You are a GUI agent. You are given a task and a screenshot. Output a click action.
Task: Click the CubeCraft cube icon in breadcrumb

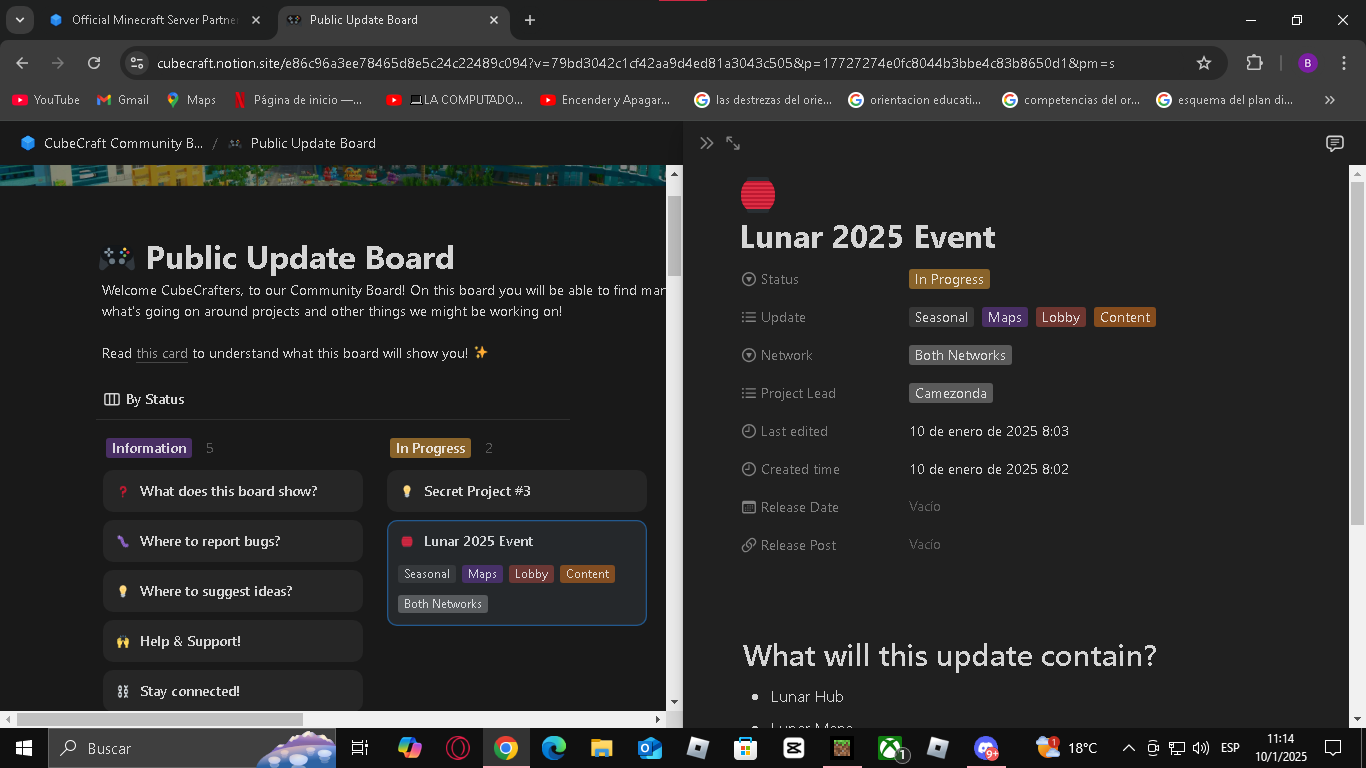coord(28,143)
